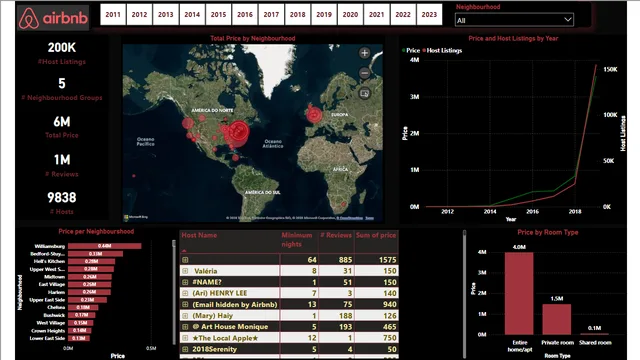Expand the #NAME? host row
This screenshot has width=640, height=360.
185,282
